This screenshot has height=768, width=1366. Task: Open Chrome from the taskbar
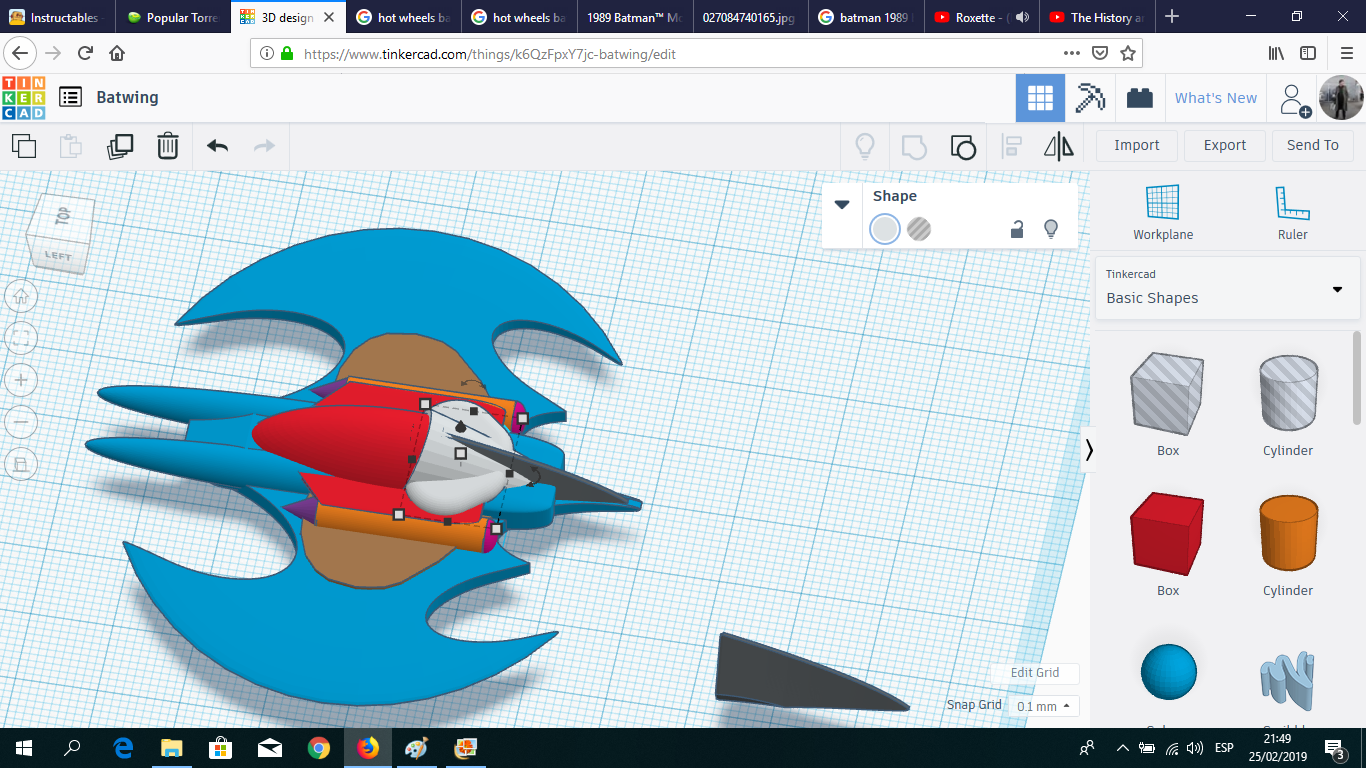coord(319,748)
